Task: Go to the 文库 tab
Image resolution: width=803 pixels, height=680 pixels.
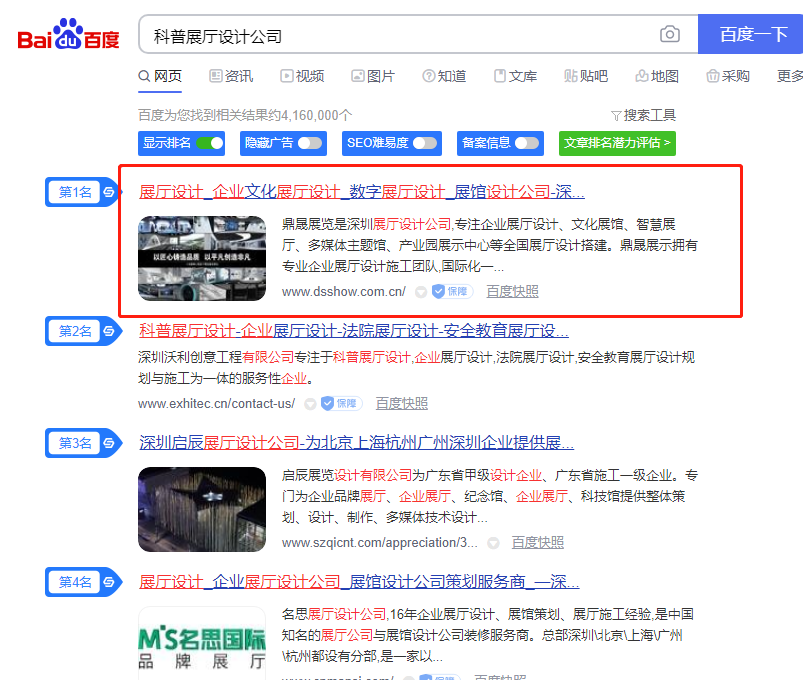Action: 515,76
